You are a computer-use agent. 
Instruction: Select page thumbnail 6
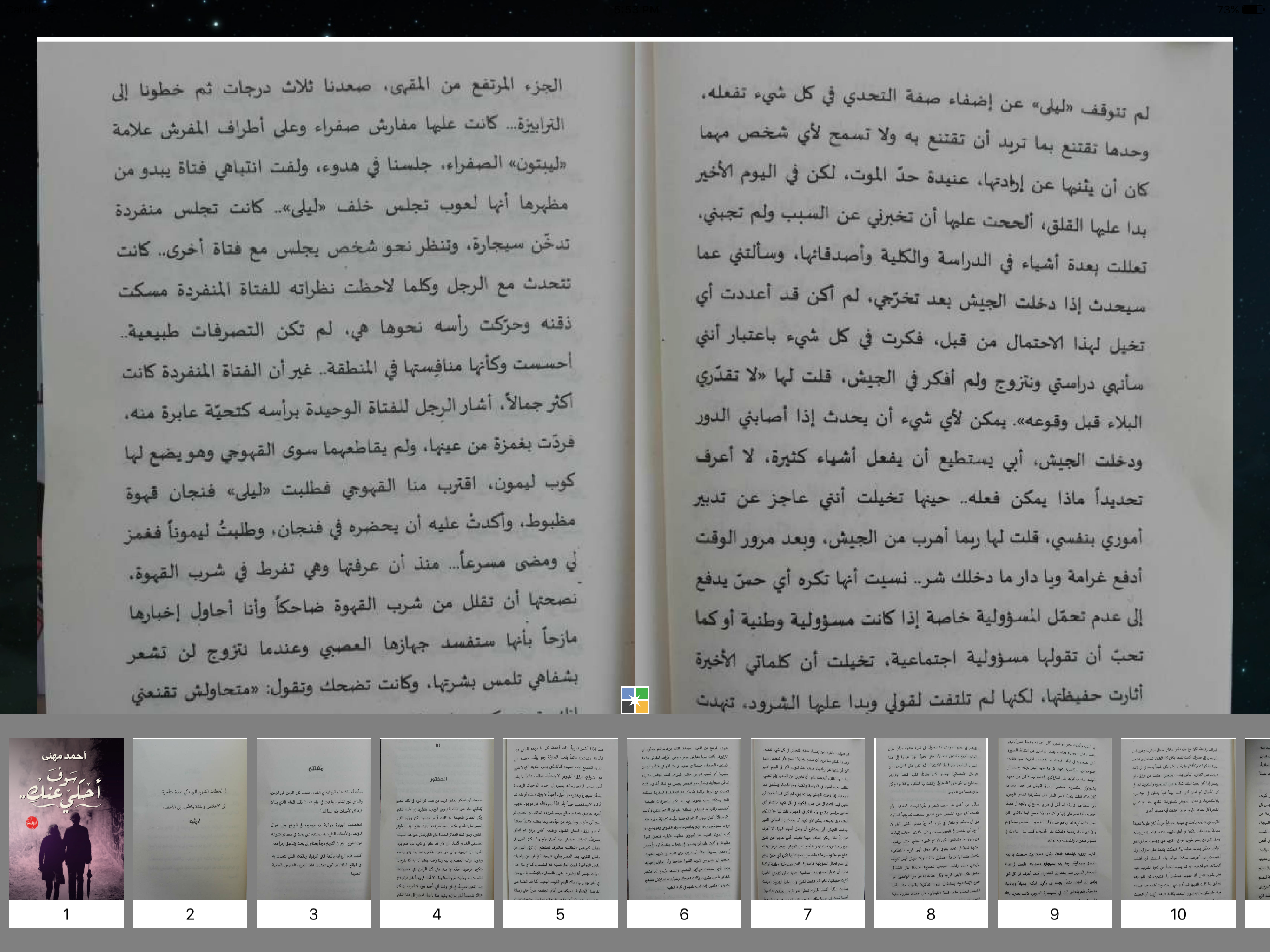(684, 833)
